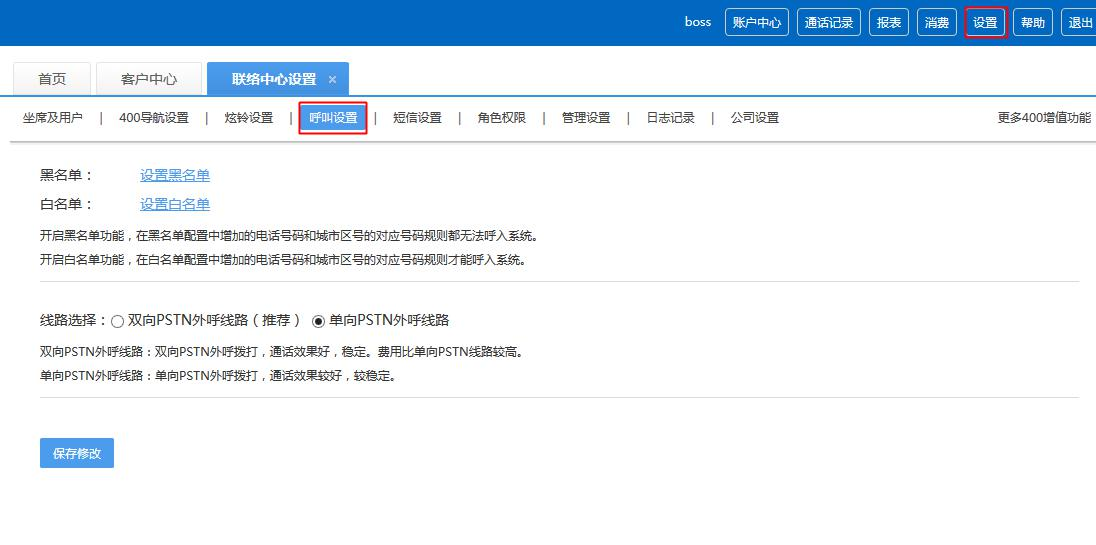Click the 设置 button in header
Image resolution: width=1096 pixels, height=545 pixels.
click(985, 23)
